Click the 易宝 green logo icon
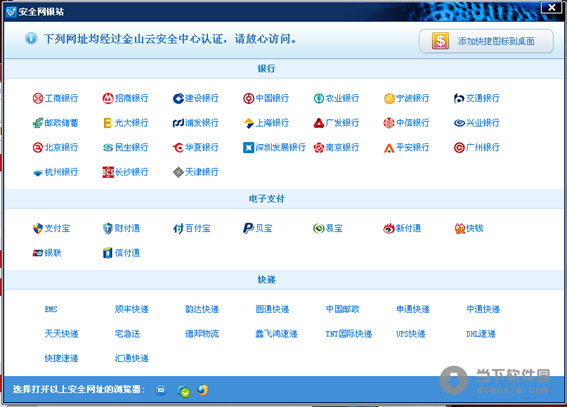This screenshot has height=407, width=567. click(x=319, y=228)
